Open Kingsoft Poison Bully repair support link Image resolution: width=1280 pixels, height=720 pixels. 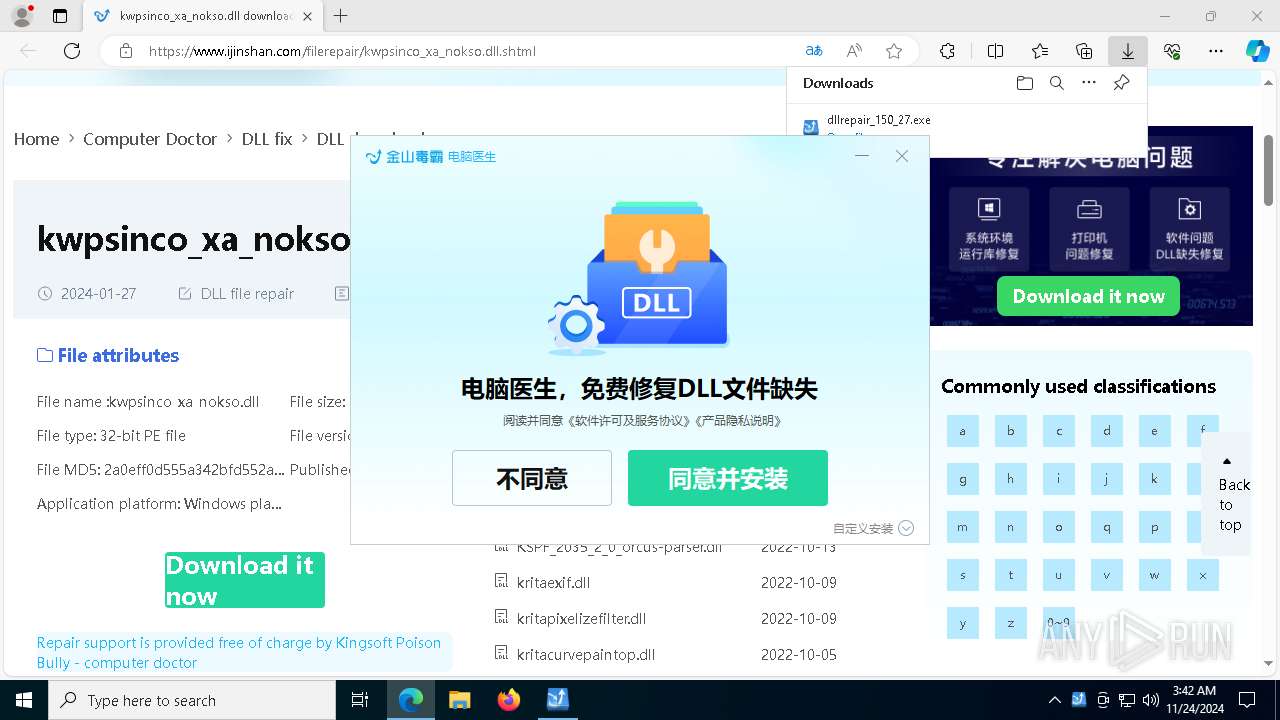point(239,652)
